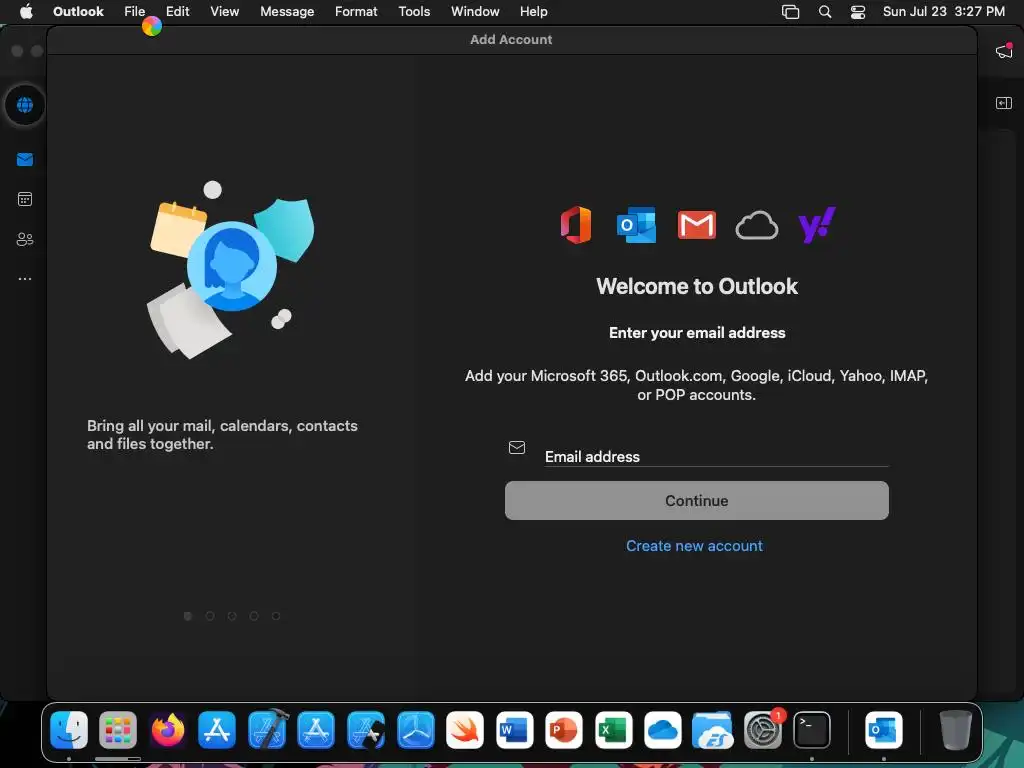1024x768 pixels.
Task: Click the Create new account link
Action: tap(694, 545)
